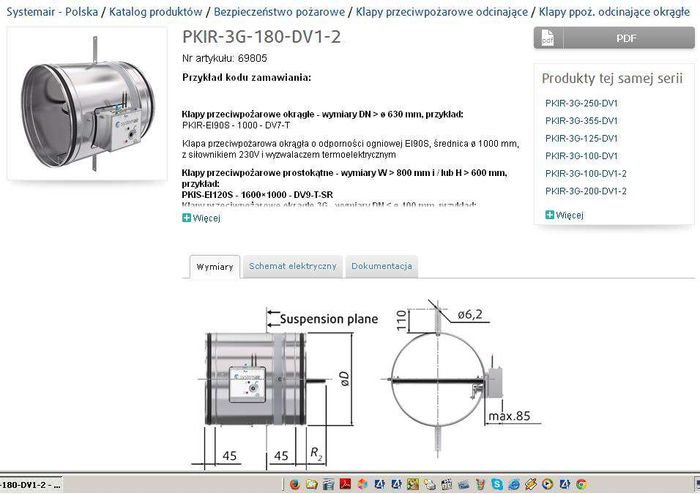Viewport: 700px width, 494px height.
Task: Expand same-series products list with Więcej
Action: pyautogui.click(x=564, y=215)
